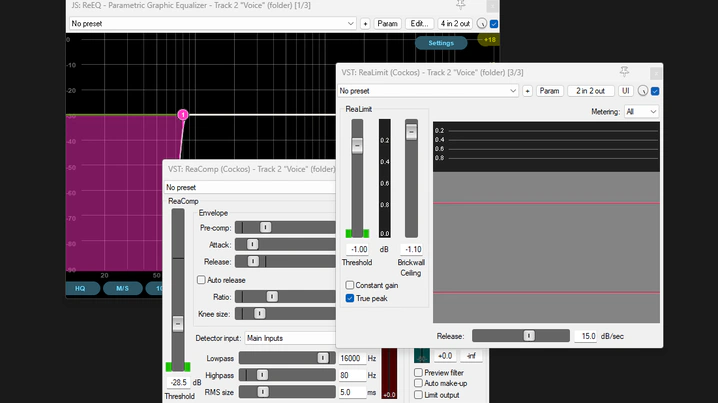Click the ReEQ wet/dry mix knob
The image size is (718, 403).
[482, 23]
